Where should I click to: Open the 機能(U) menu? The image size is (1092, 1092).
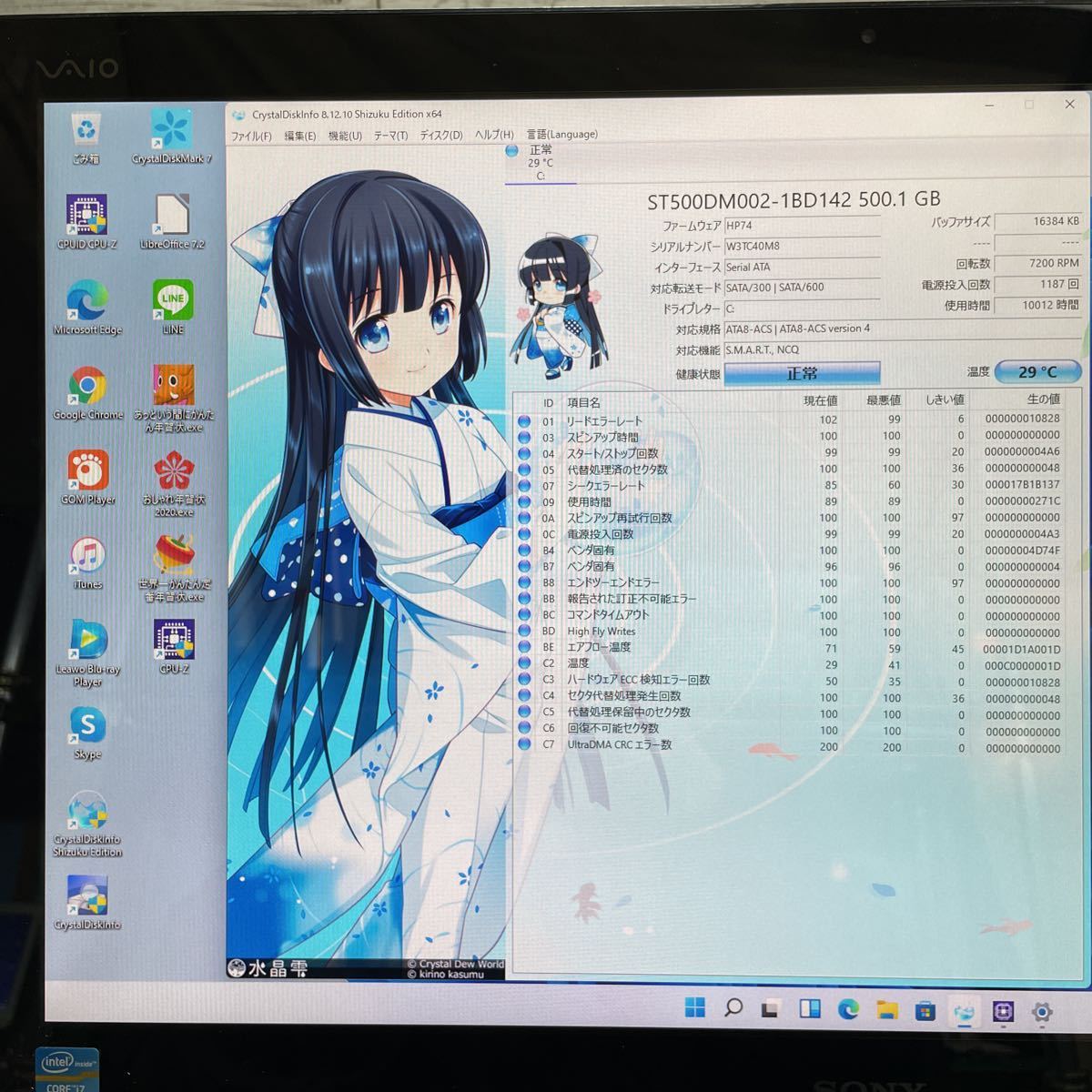[x=345, y=136]
